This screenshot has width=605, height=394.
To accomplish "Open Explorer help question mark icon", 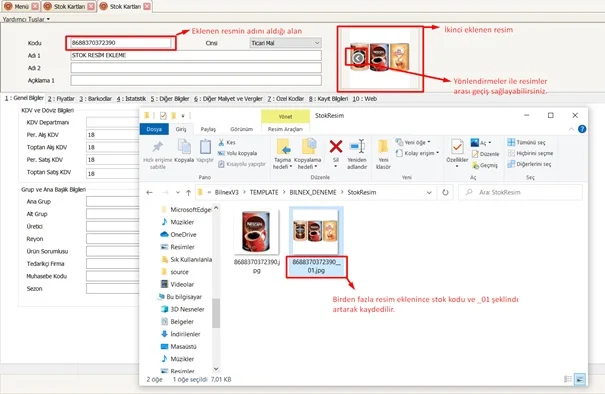I will (x=582, y=129).
